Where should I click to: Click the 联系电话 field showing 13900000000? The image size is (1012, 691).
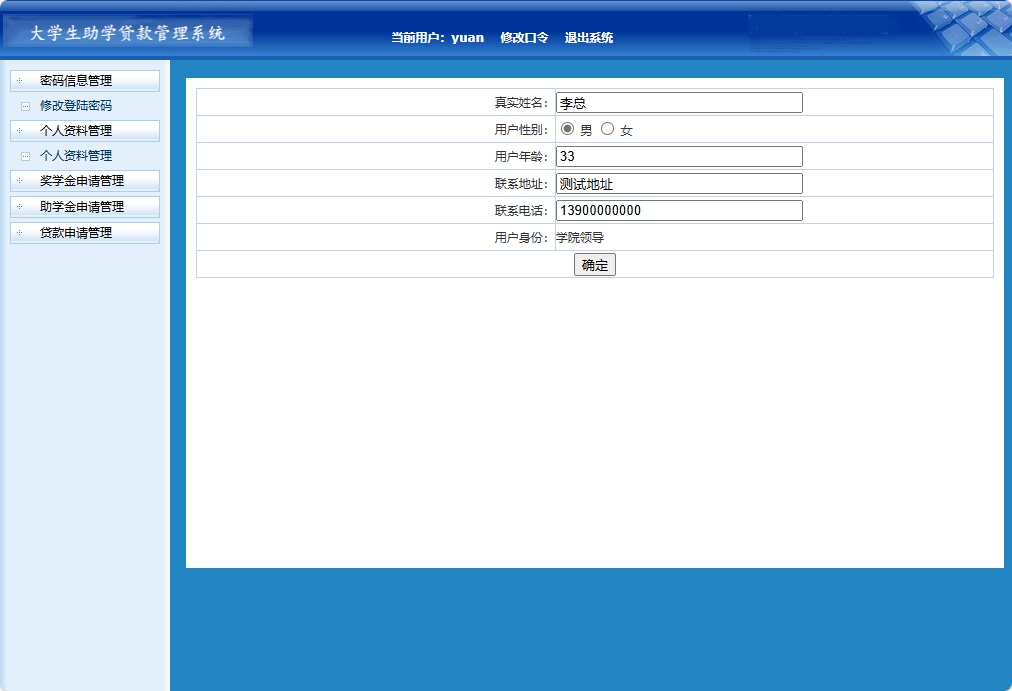tap(679, 210)
